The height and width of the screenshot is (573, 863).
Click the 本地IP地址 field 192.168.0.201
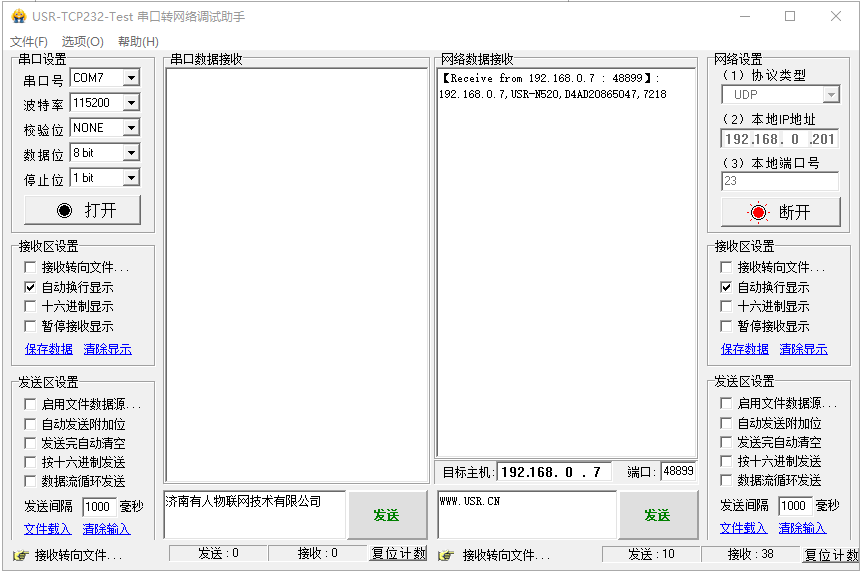click(x=779, y=139)
